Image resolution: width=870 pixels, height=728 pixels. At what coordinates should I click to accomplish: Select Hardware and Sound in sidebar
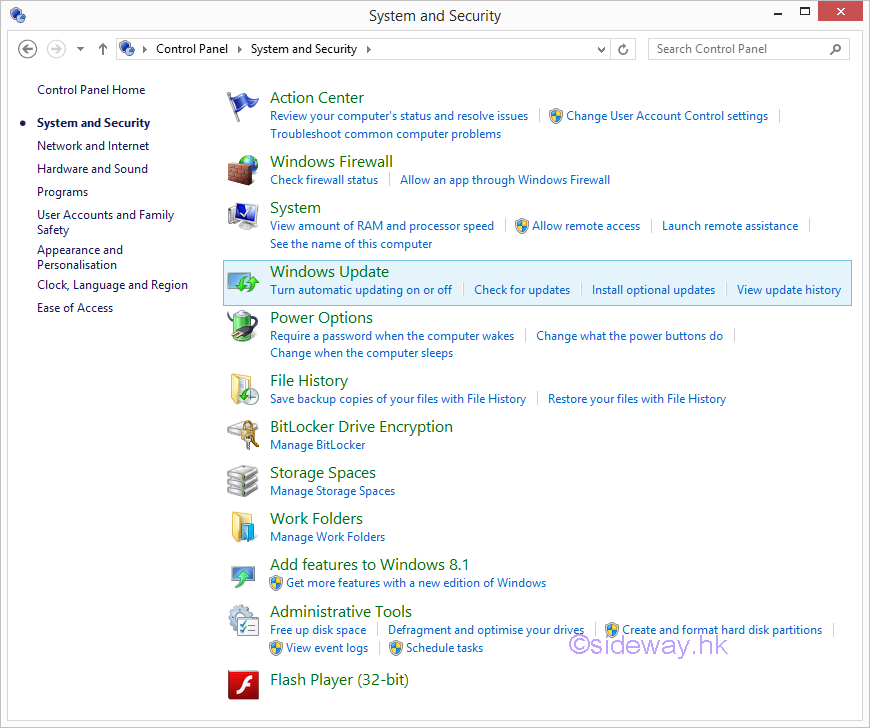(92, 169)
